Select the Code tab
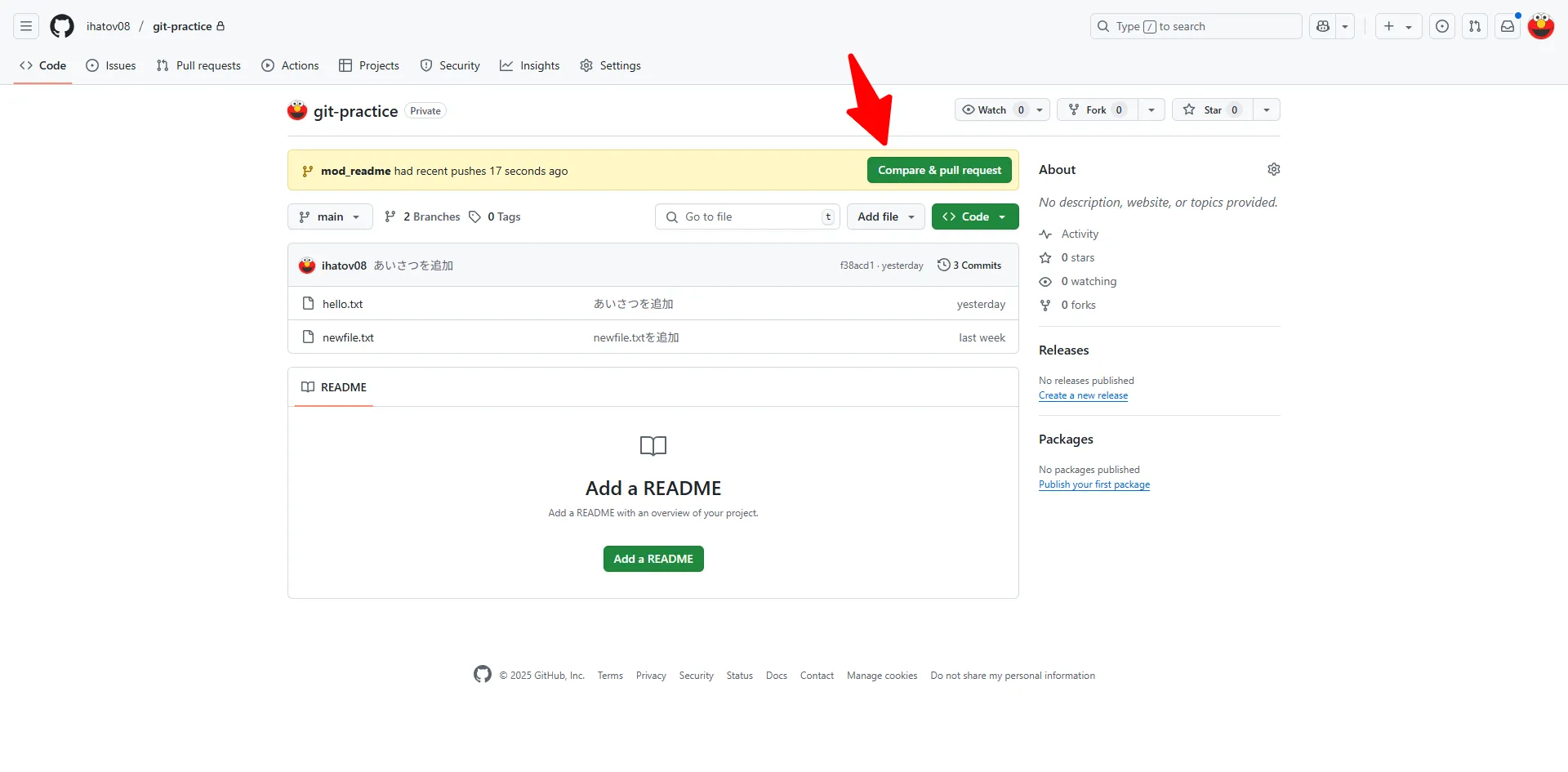This screenshot has height=772, width=1568. [43, 65]
